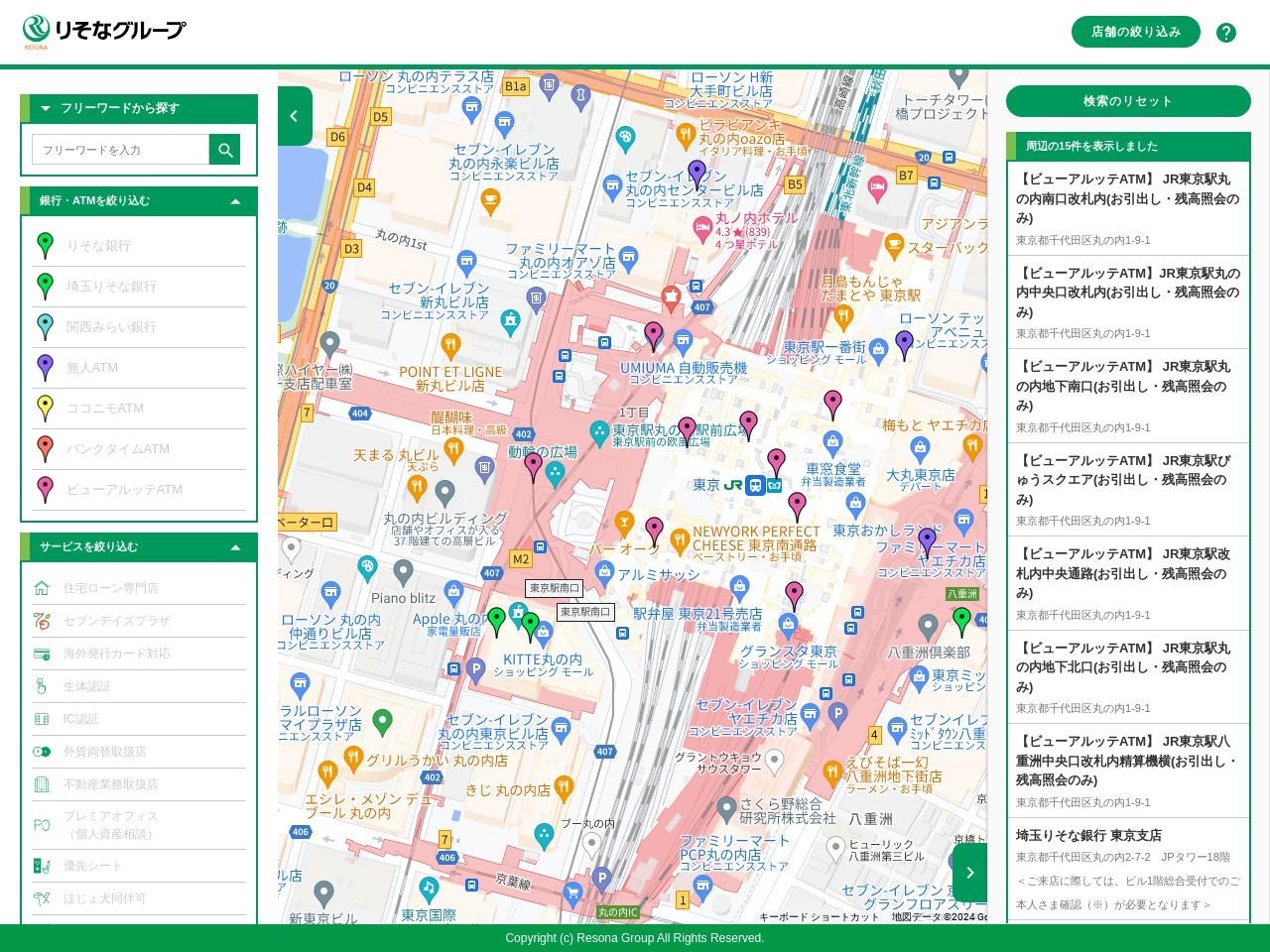Select 海外発行カード対応 service filter
The width and height of the screenshot is (1270, 952).
point(139,654)
